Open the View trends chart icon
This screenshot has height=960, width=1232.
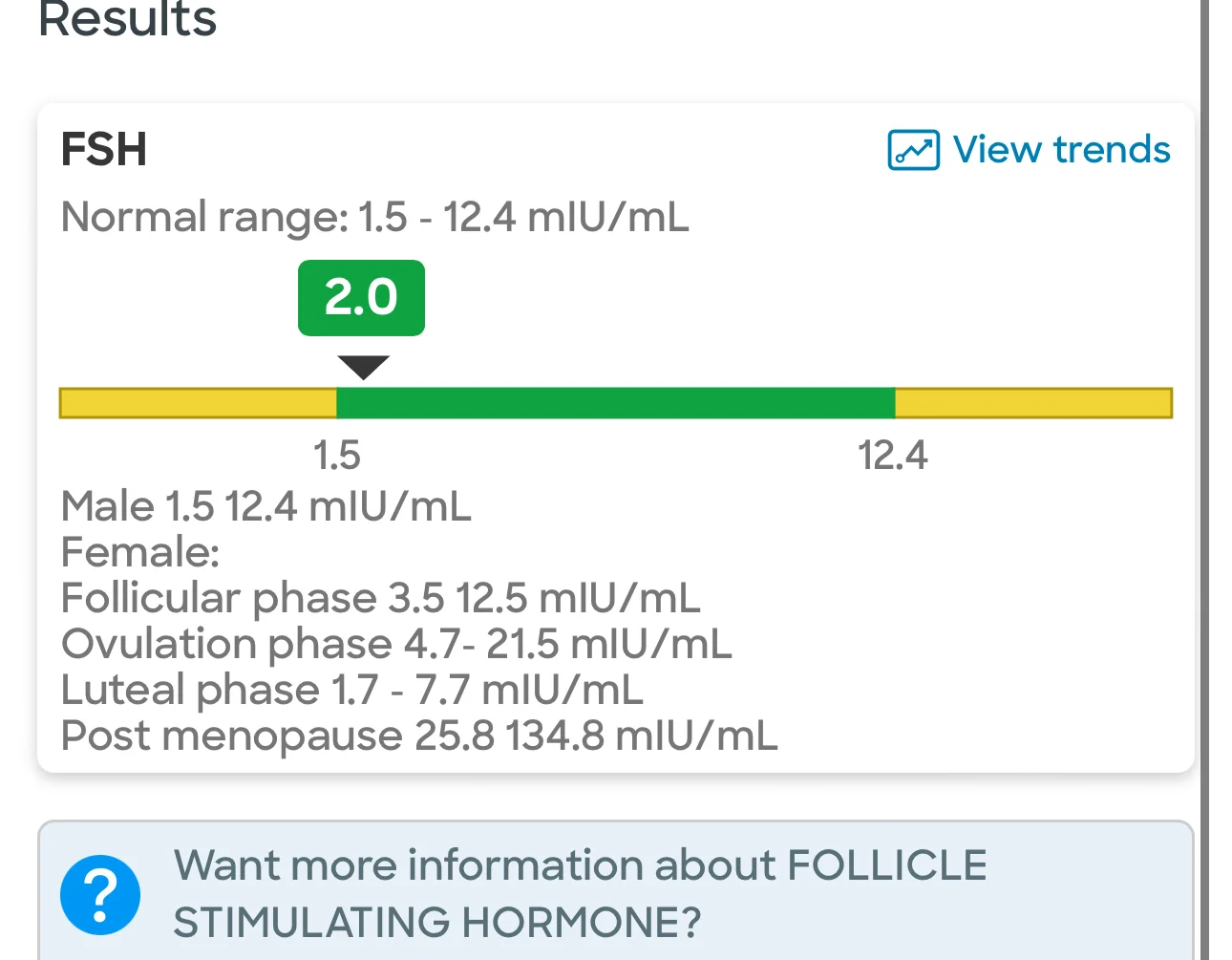click(913, 150)
